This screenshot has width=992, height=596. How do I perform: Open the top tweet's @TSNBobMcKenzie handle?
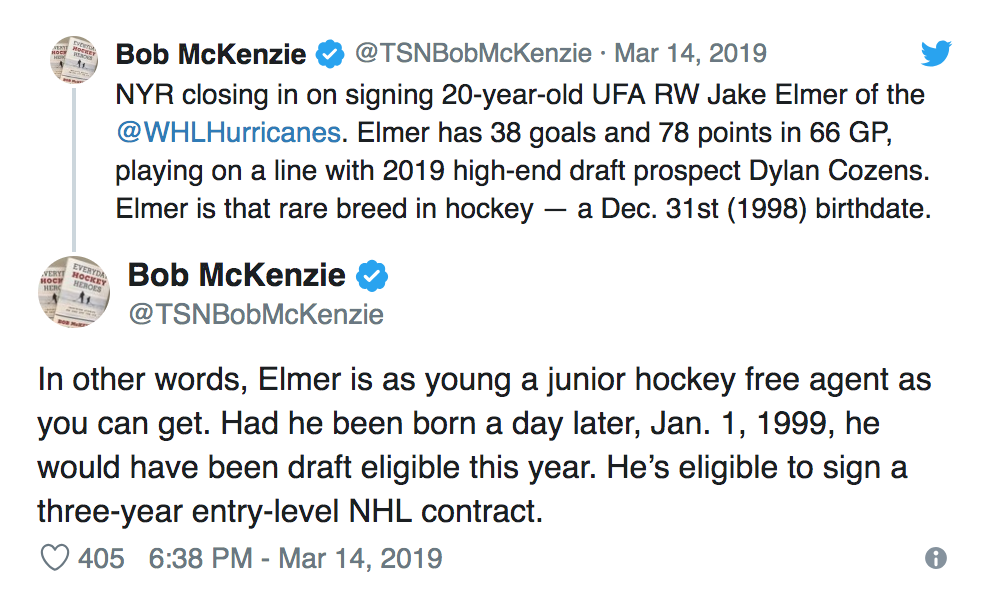coord(473,53)
